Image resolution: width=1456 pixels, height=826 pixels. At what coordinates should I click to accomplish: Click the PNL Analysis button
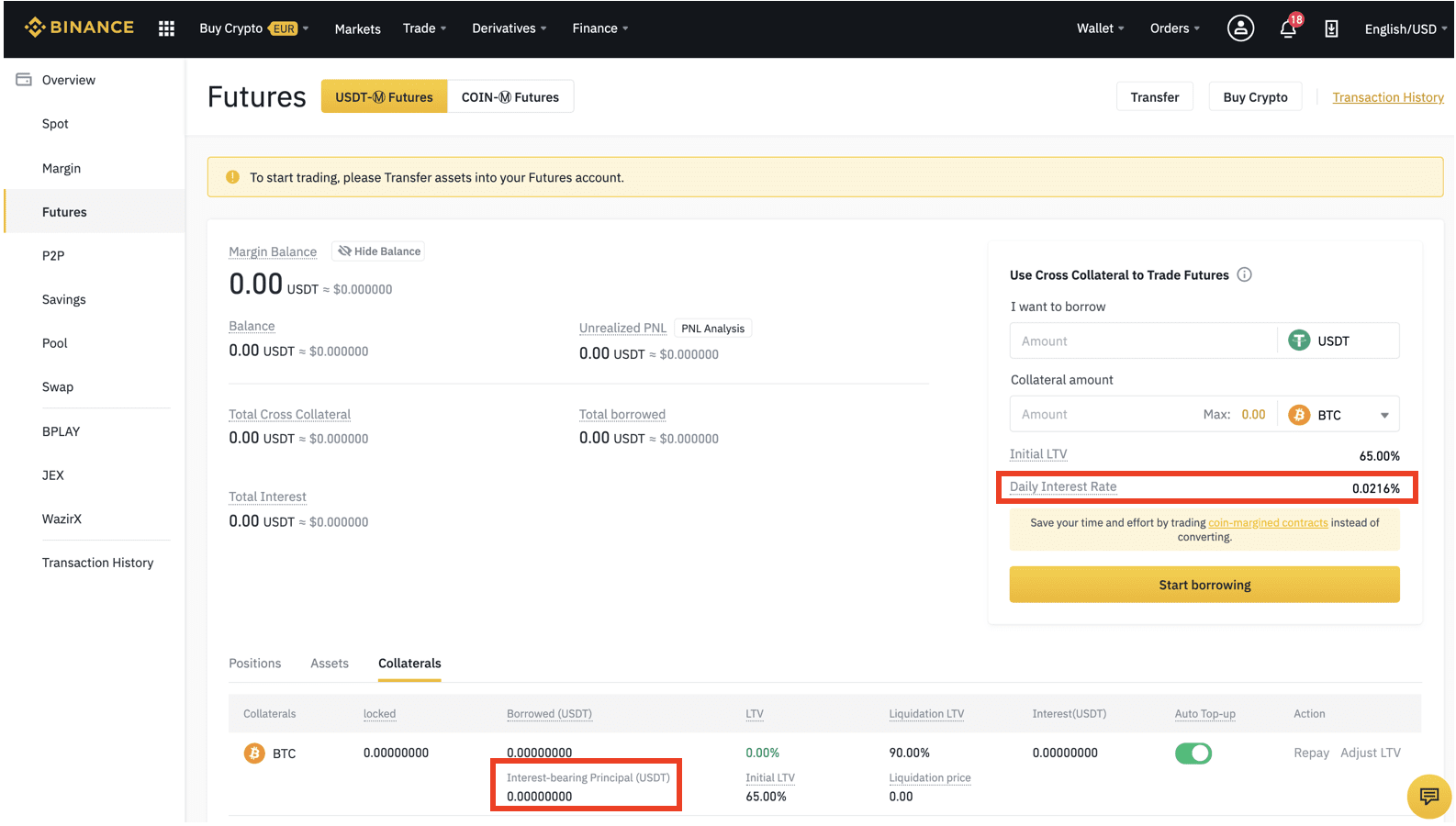pyautogui.click(x=712, y=329)
